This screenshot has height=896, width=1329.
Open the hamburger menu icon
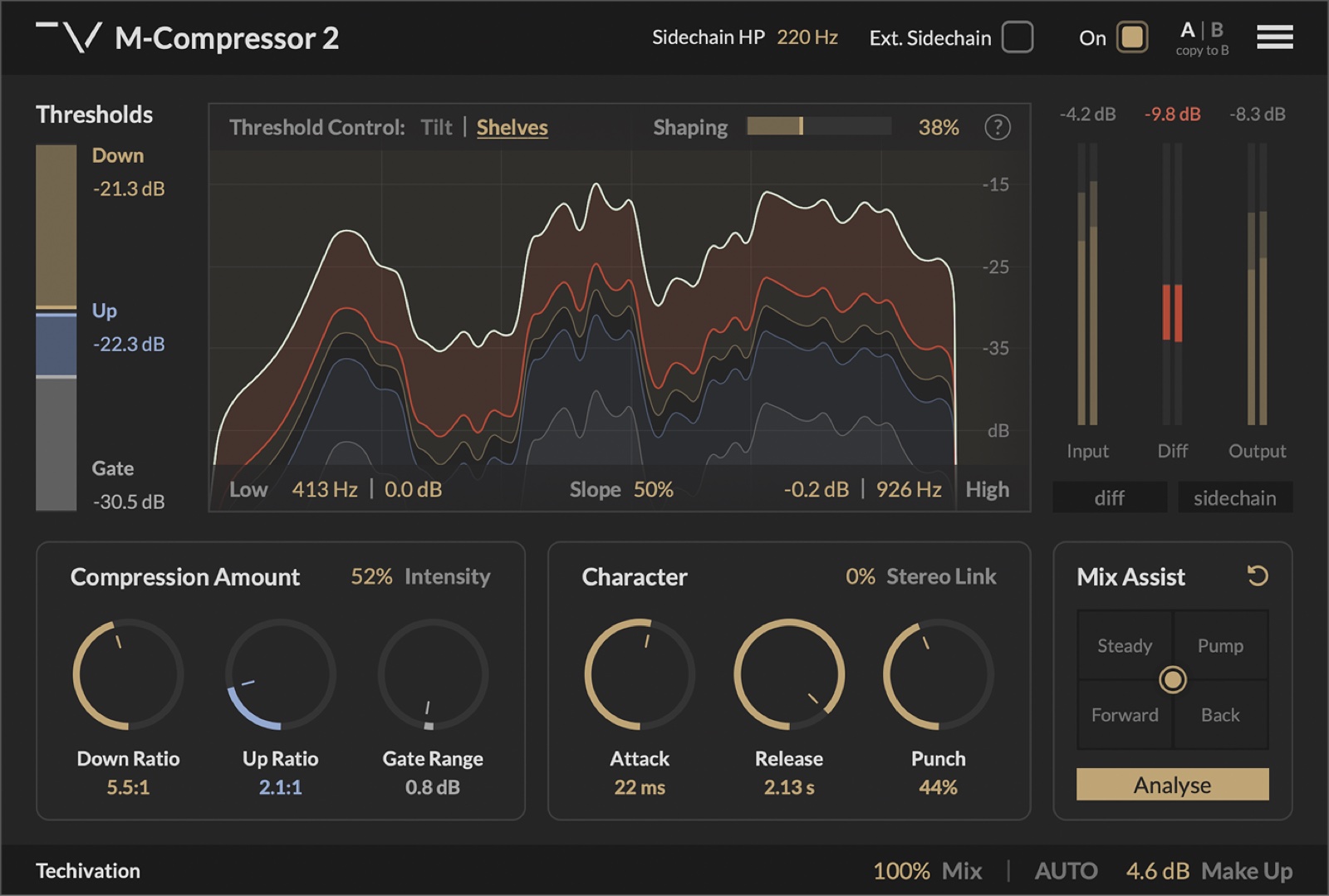pos(1274,37)
